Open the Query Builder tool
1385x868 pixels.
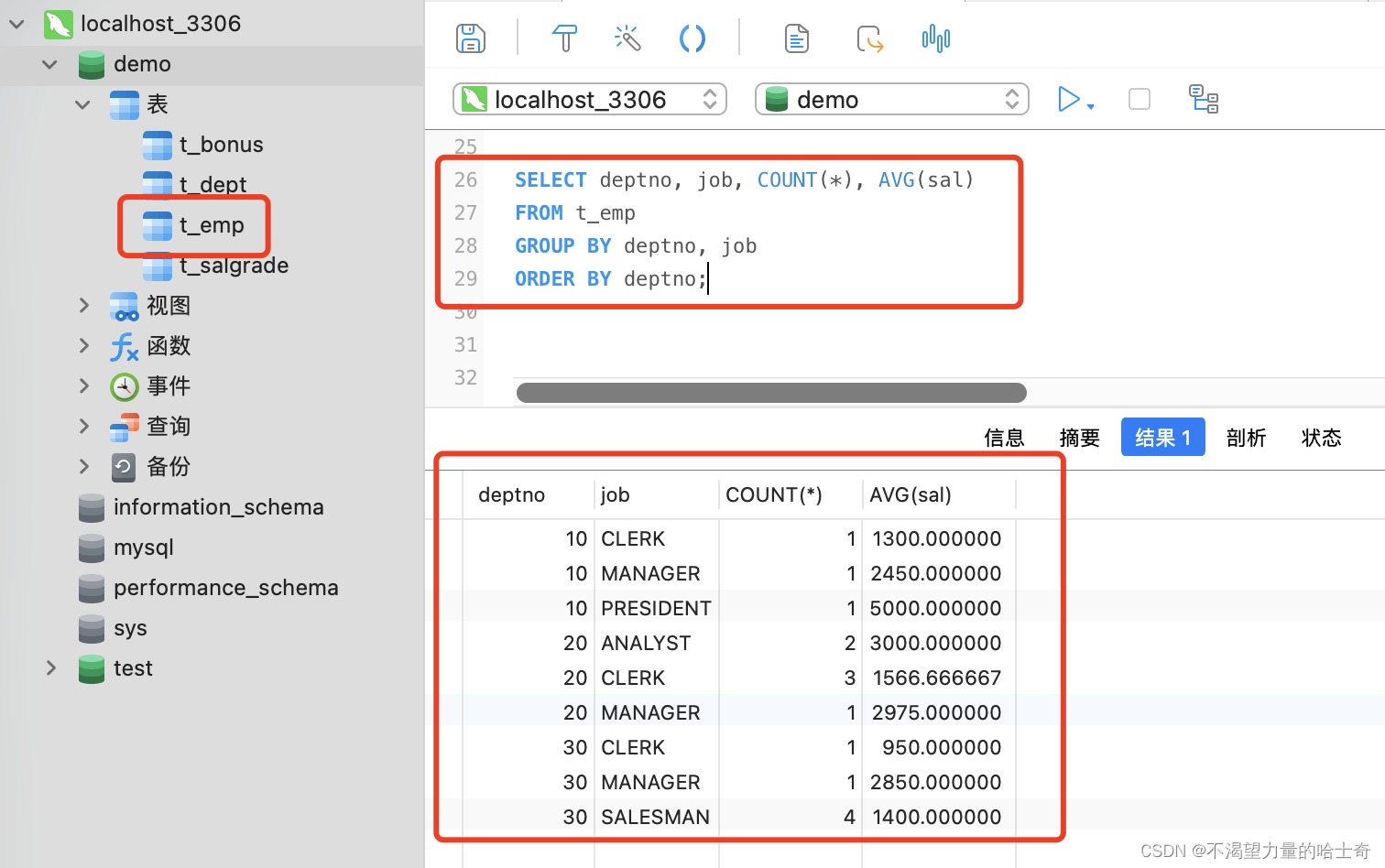click(564, 38)
